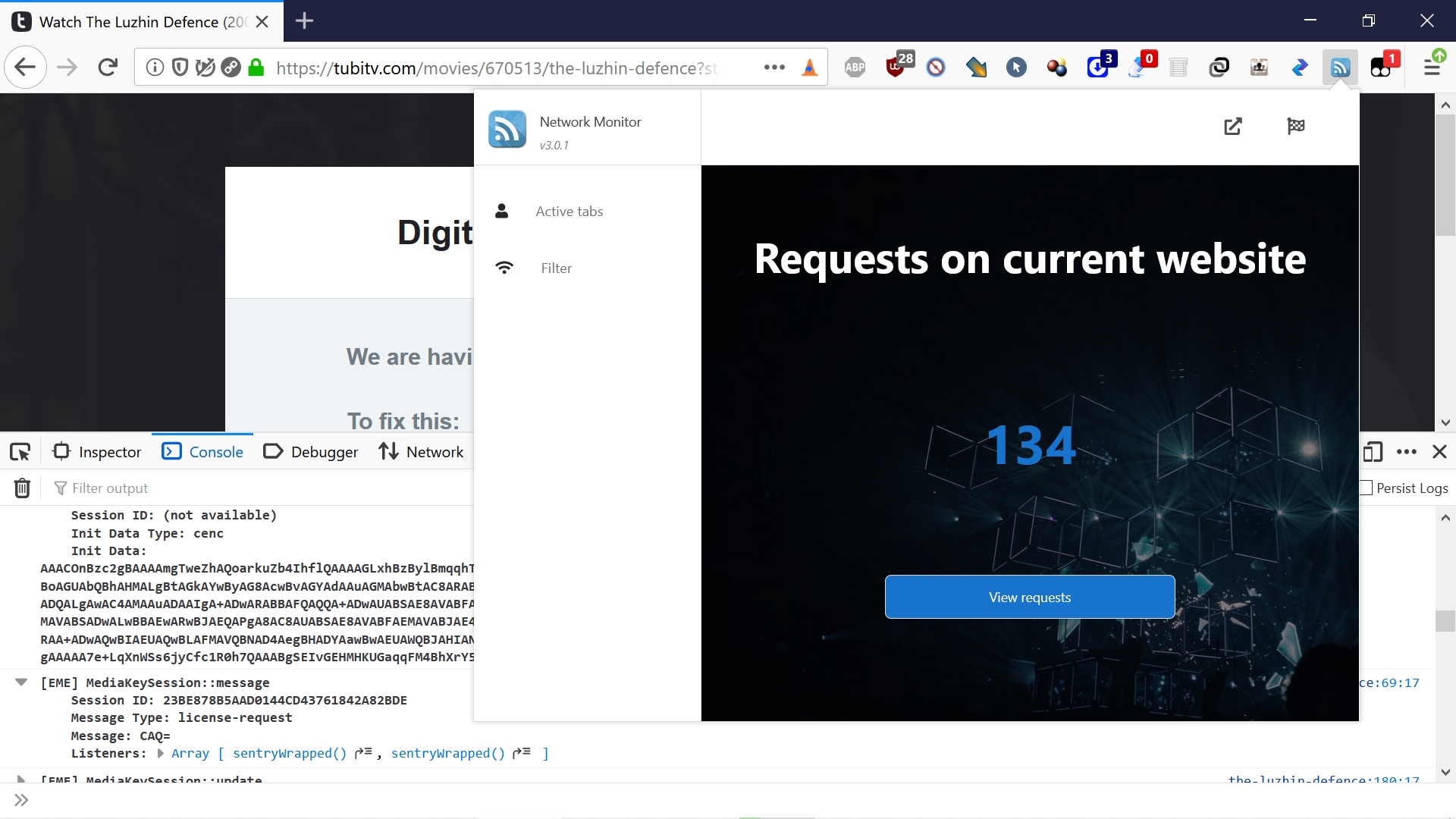Toggle the Persist Logs checkbox

pyautogui.click(x=1367, y=488)
